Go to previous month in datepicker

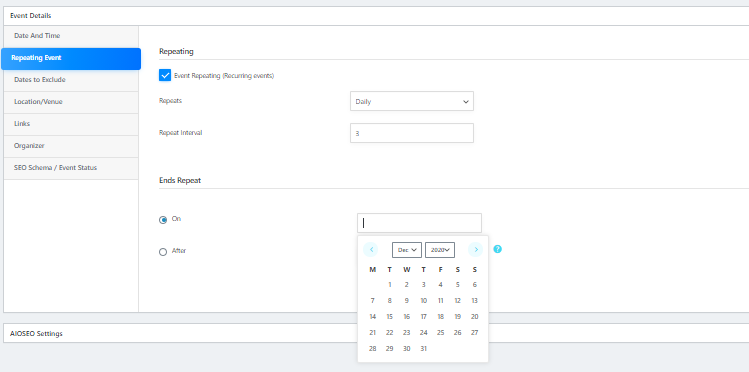[x=370, y=249]
